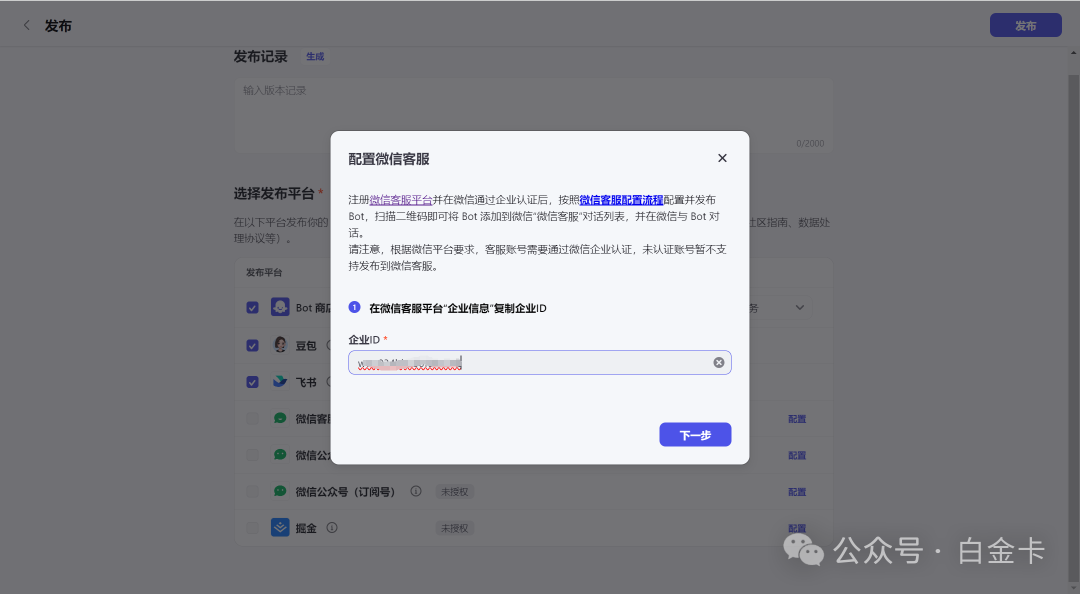Click the 配置微信客服 dialog title
This screenshot has width=1080, height=594.
[x=388, y=159]
